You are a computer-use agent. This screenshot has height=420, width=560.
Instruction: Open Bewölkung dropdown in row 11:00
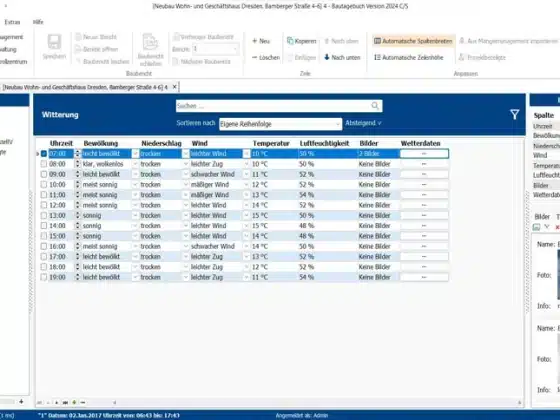(135, 195)
